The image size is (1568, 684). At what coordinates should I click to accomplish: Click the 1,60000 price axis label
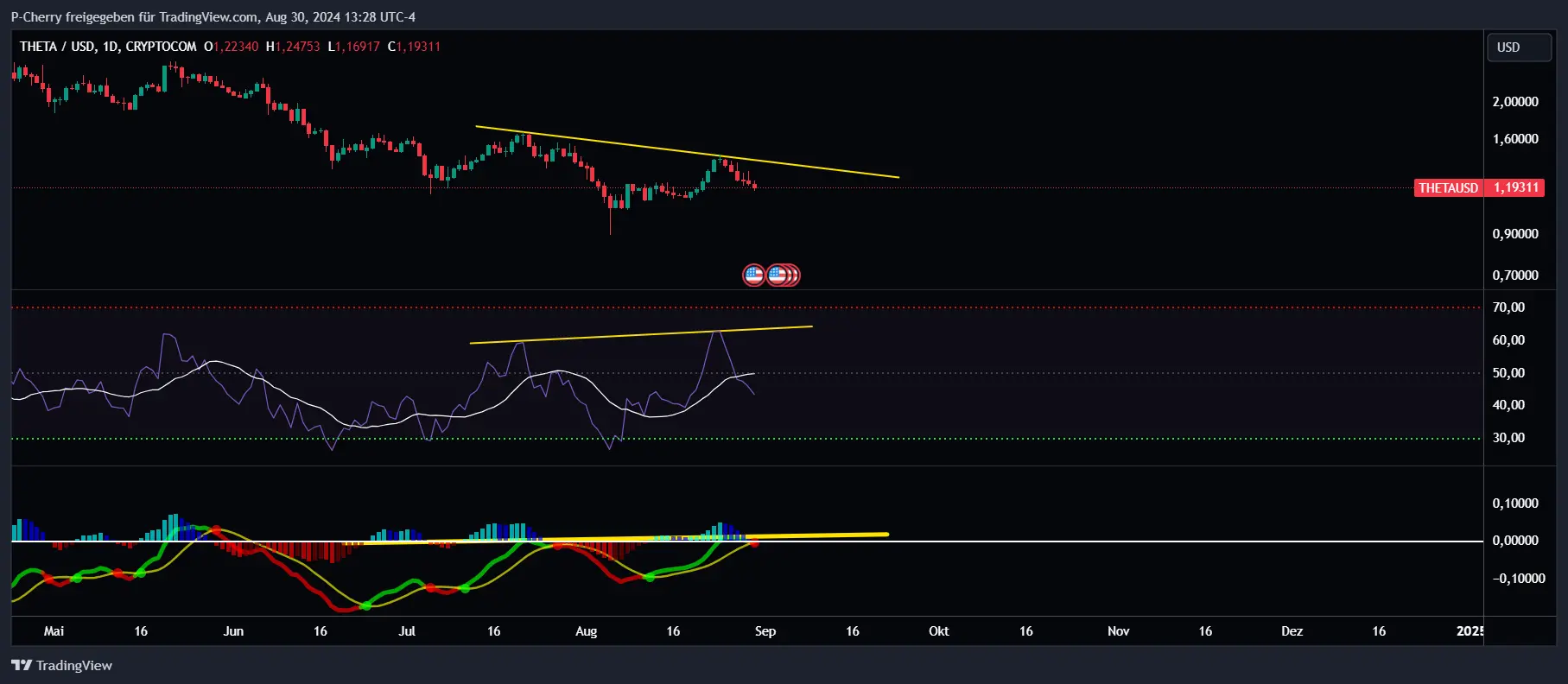click(1515, 139)
